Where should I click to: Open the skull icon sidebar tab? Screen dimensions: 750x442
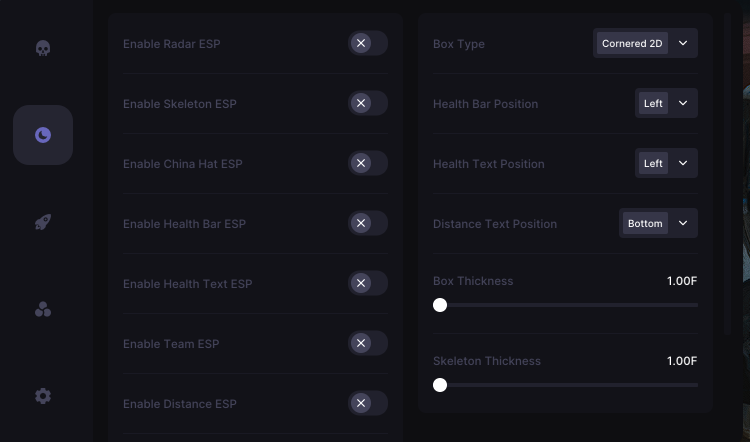[x=43, y=48]
